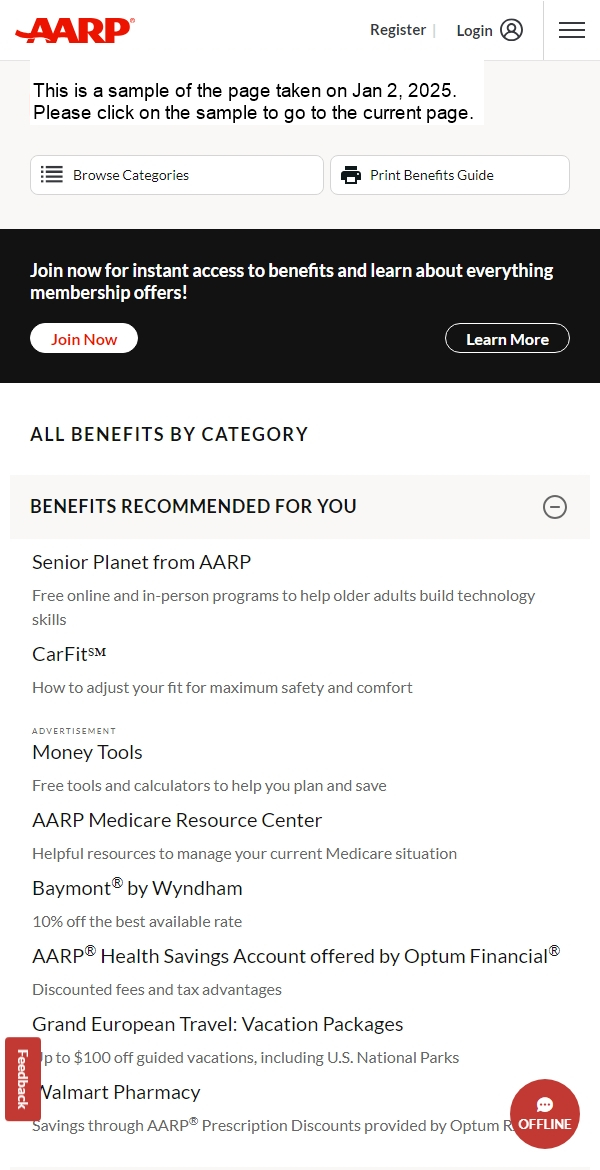Open the Offline chat bubble

point(545,1113)
